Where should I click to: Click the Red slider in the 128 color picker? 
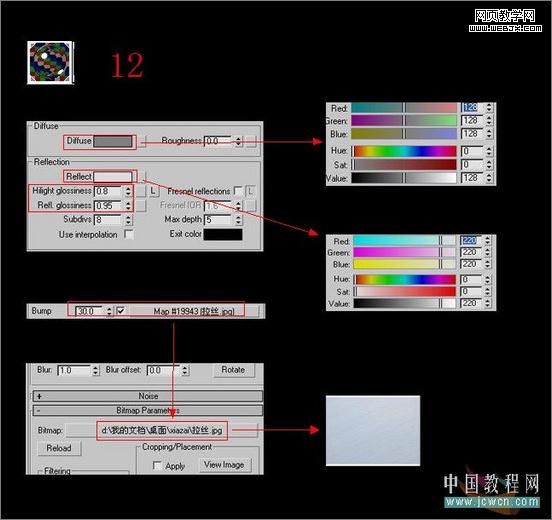[404, 108]
